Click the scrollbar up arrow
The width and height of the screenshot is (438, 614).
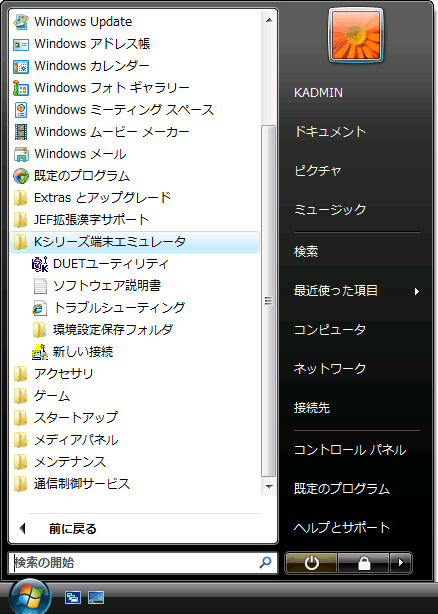coord(269,20)
